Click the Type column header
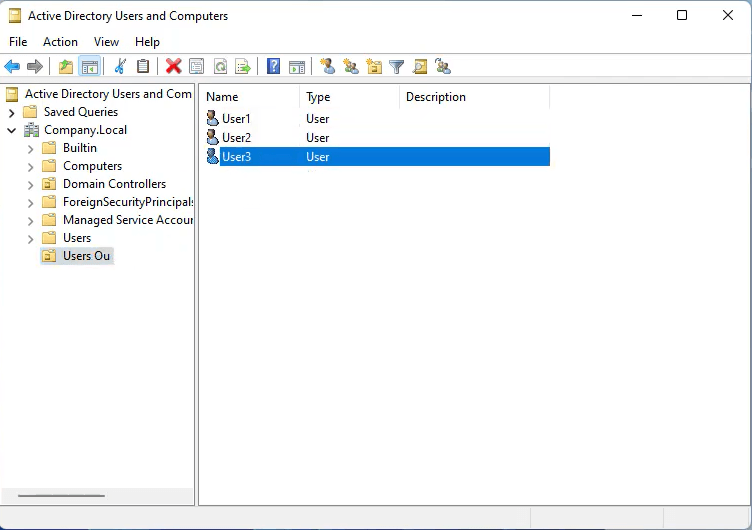 pos(348,97)
